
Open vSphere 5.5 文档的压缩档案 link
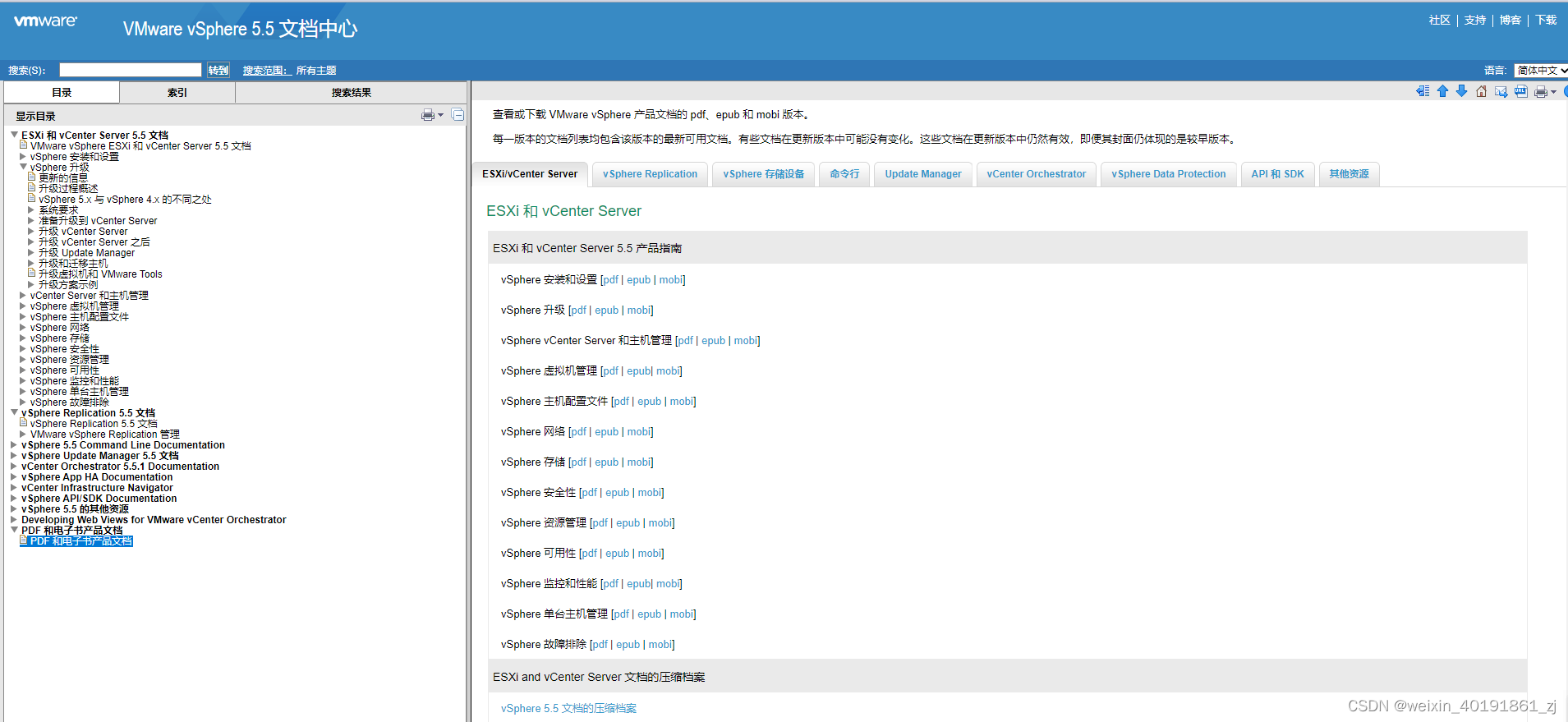tap(568, 708)
